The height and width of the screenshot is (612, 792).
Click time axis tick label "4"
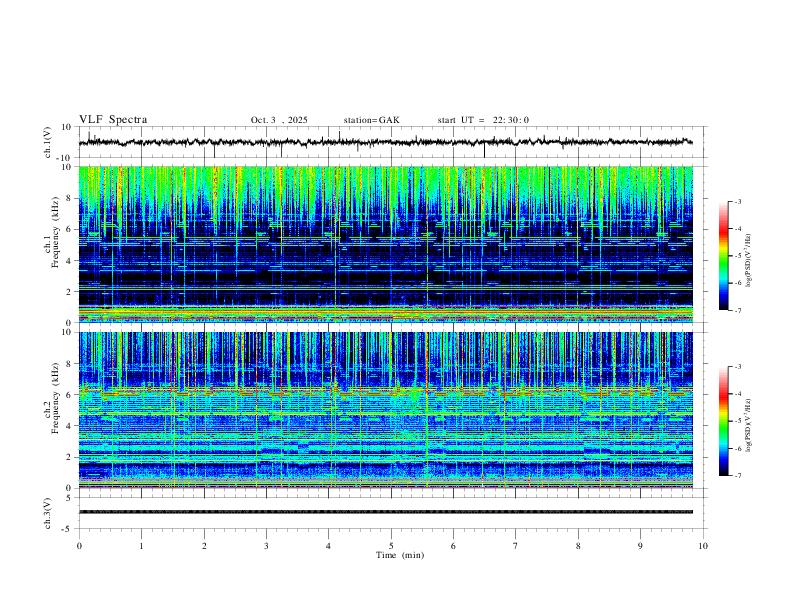coord(329,546)
